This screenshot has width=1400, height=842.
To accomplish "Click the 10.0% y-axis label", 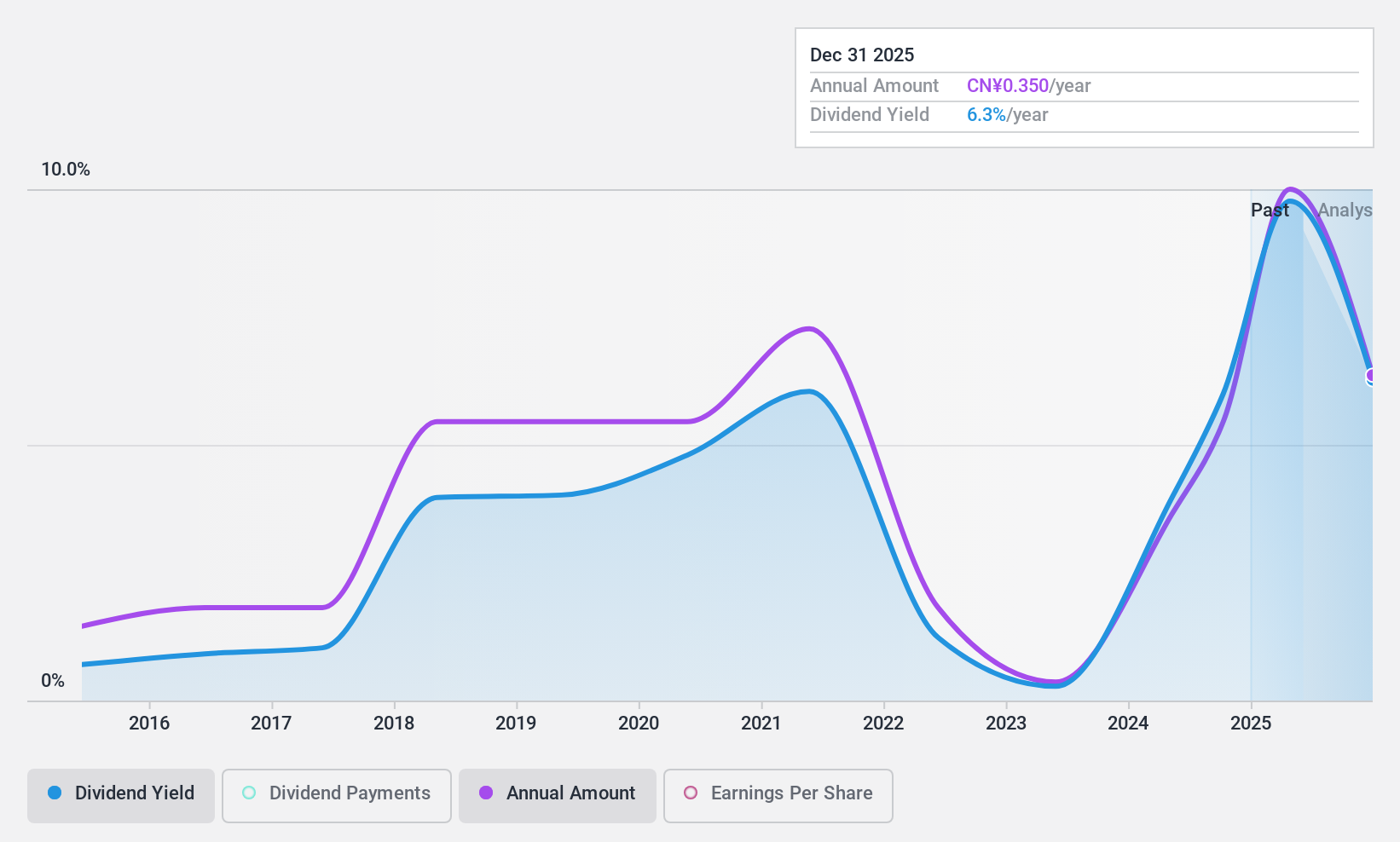I will (66, 170).
